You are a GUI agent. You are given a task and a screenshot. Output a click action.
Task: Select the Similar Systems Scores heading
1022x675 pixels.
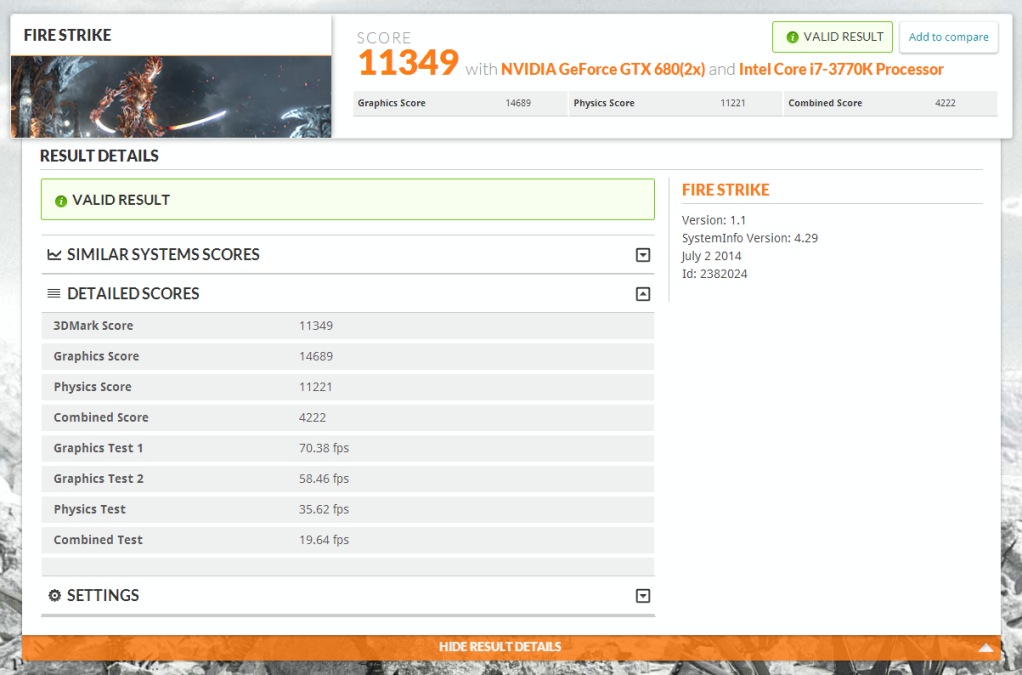(163, 255)
